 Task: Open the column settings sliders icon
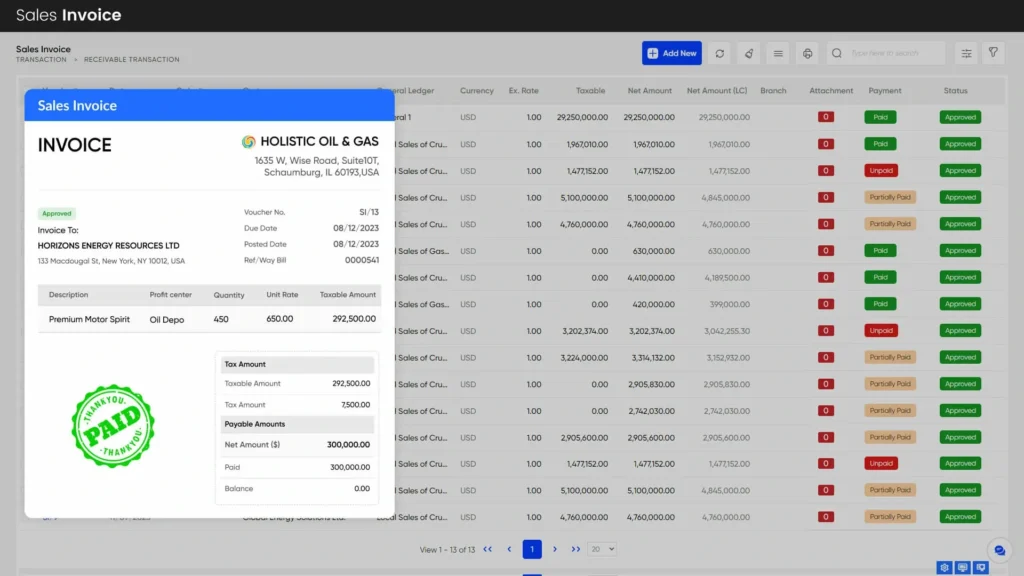click(966, 53)
